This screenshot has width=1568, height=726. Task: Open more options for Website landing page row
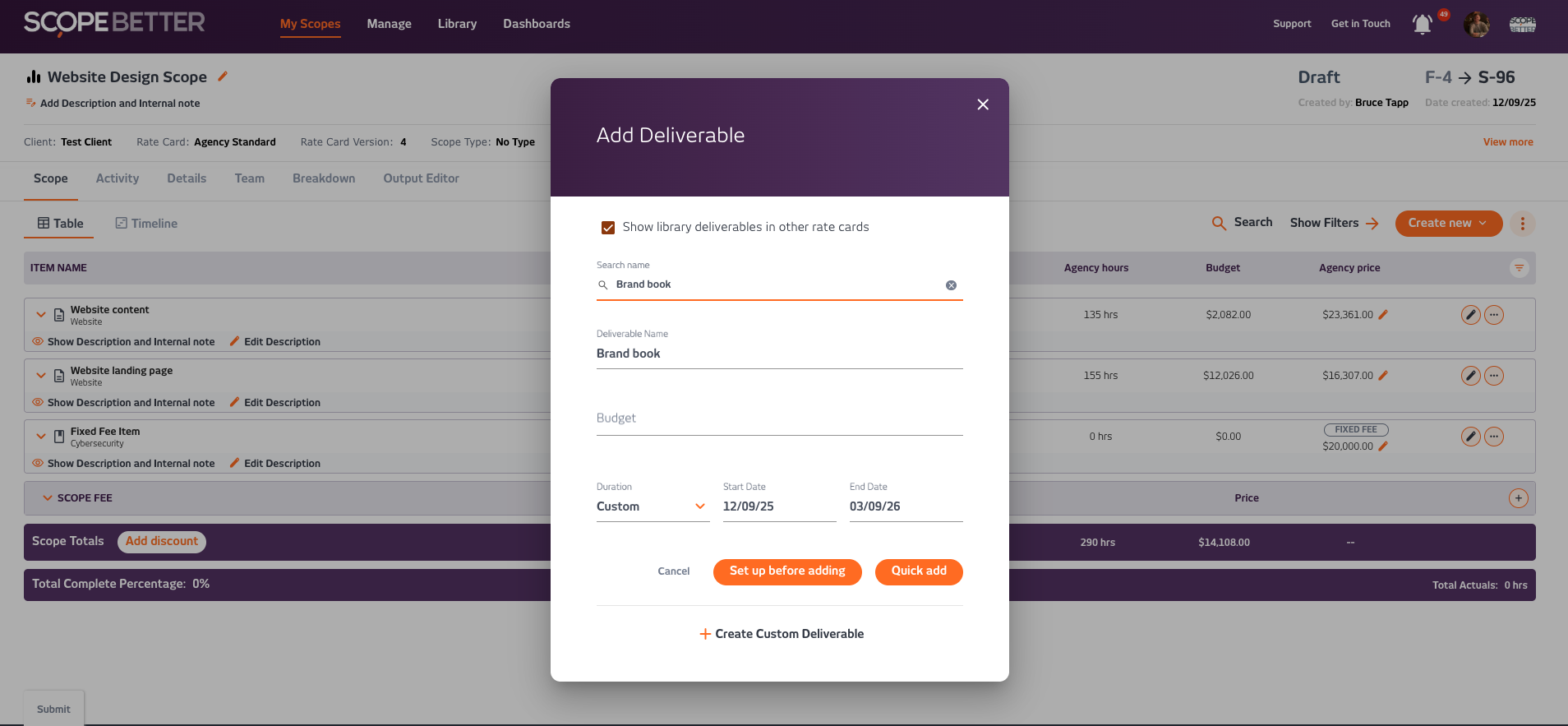coord(1494,376)
